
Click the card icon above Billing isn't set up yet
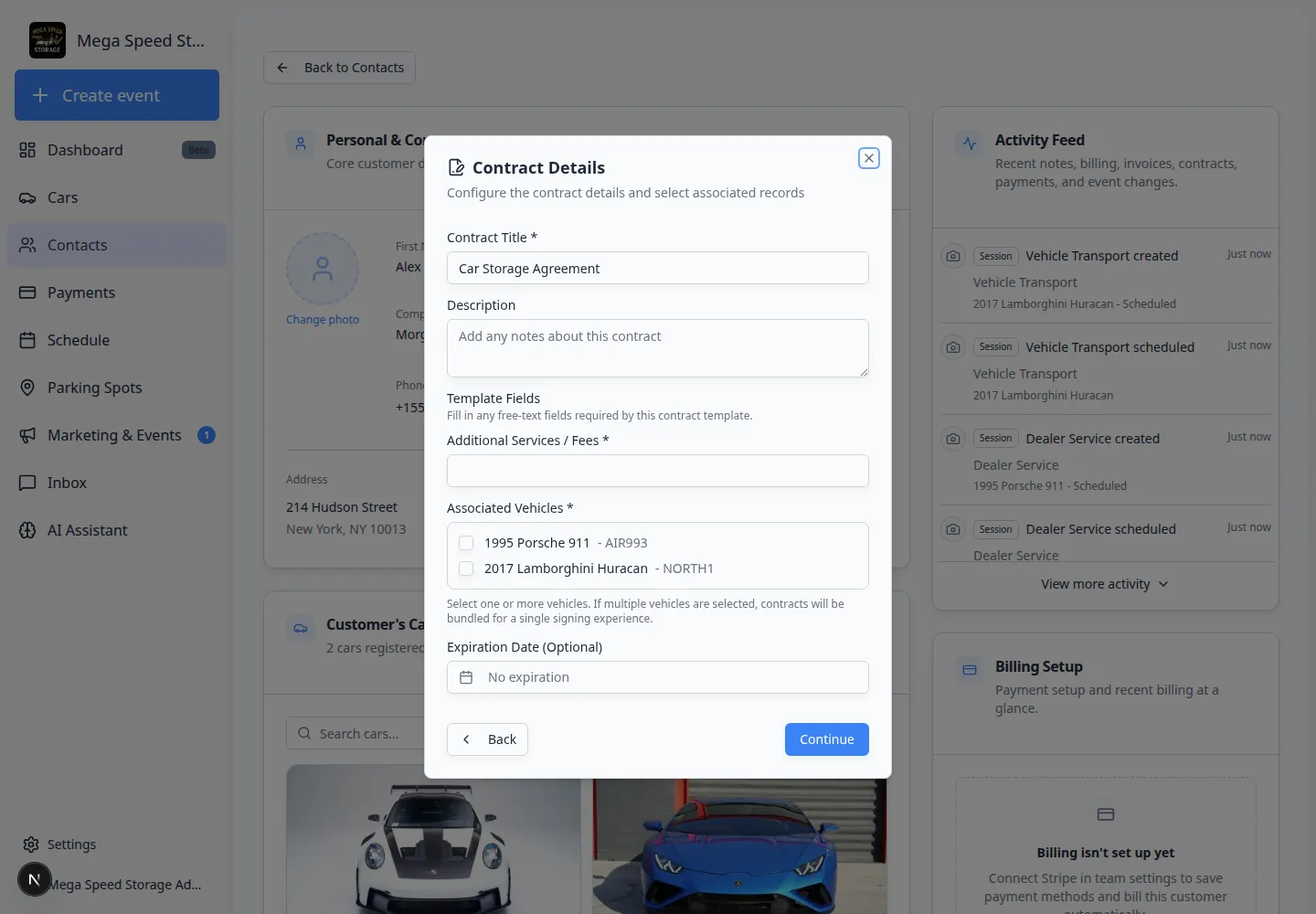point(1106,814)
